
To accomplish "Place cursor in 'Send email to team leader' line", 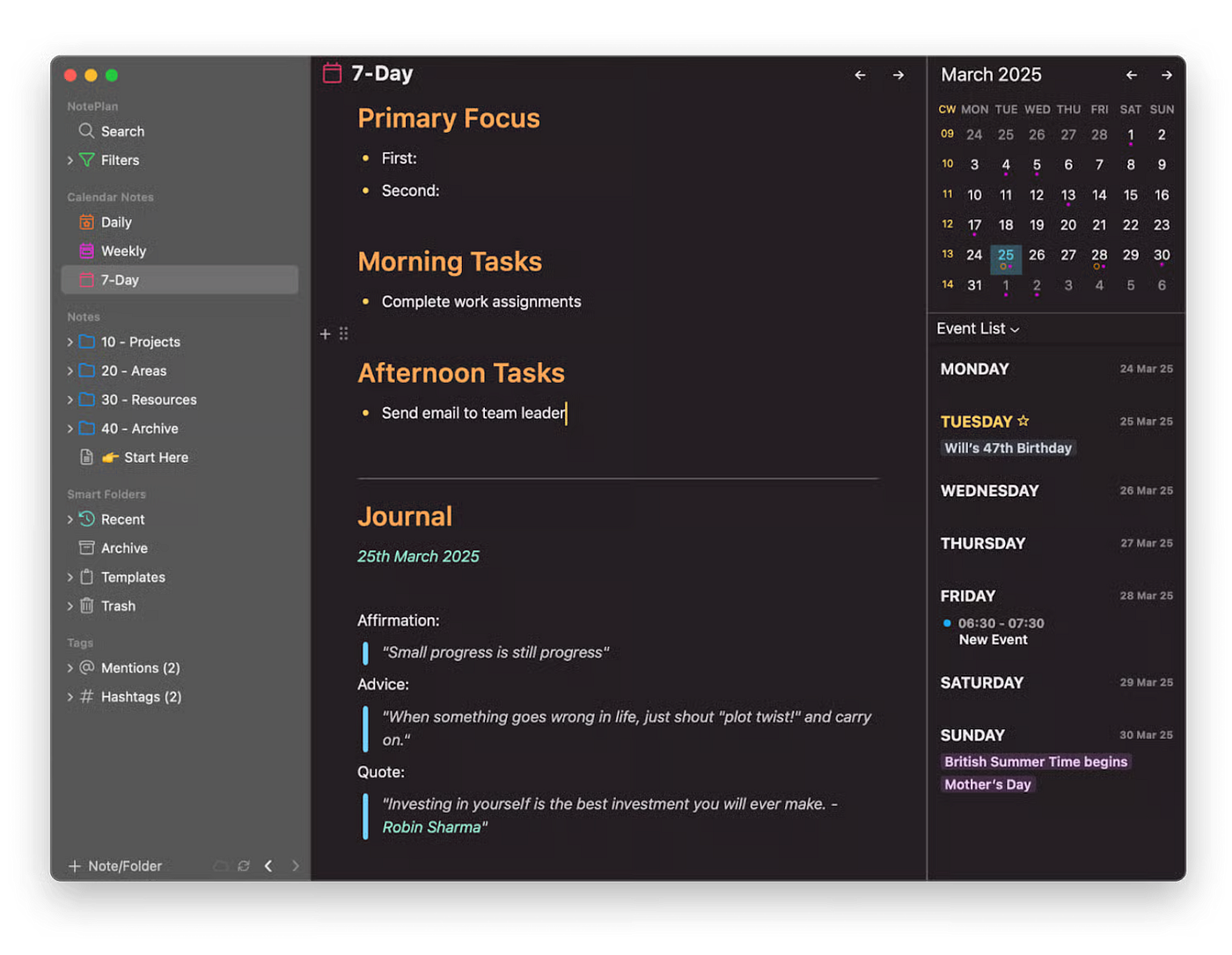I will pos(473,413).
